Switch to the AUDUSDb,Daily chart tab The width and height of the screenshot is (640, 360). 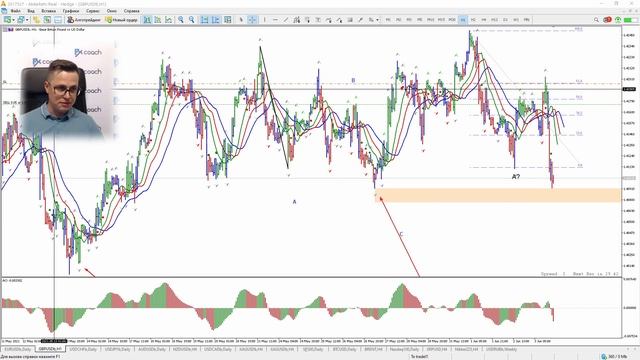tap(152, 349)
